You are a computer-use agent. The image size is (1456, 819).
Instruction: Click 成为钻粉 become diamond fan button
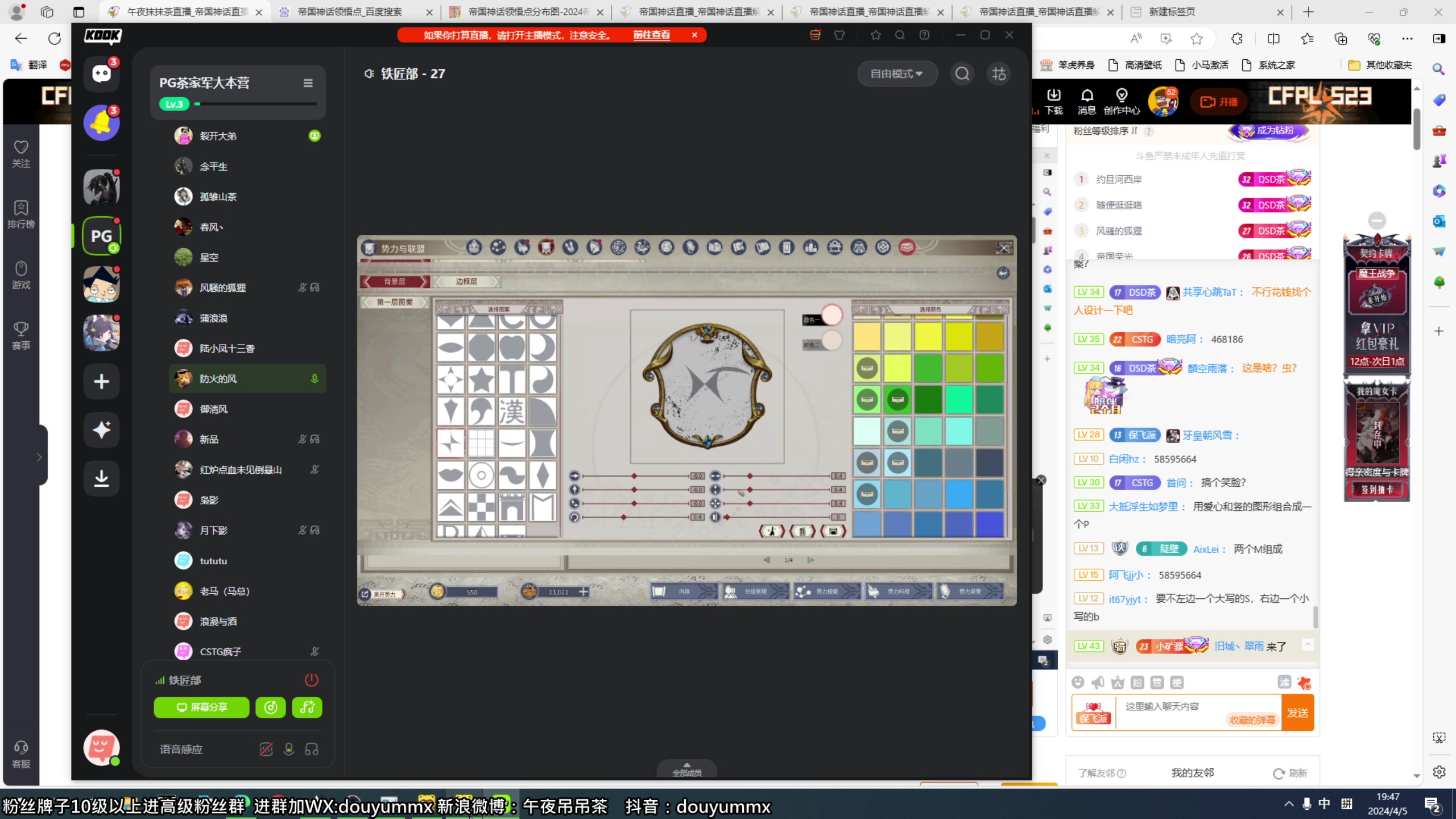(x=1268, y=131)
